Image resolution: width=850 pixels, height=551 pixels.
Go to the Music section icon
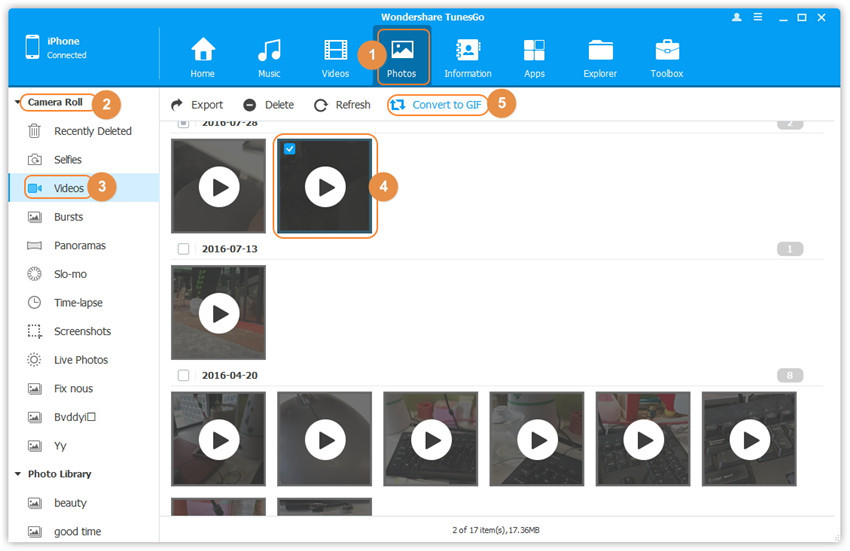click(269, 50)
